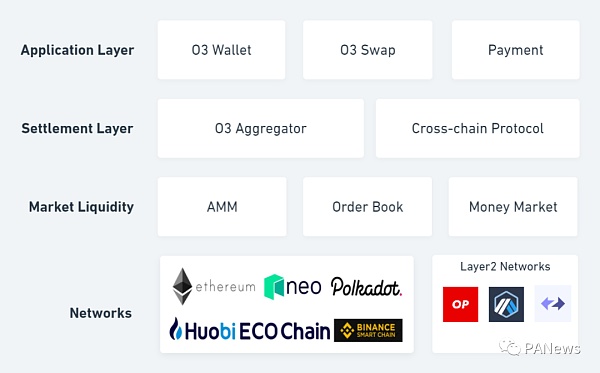Select the Cross-chain Protocol box

point(478,128)
